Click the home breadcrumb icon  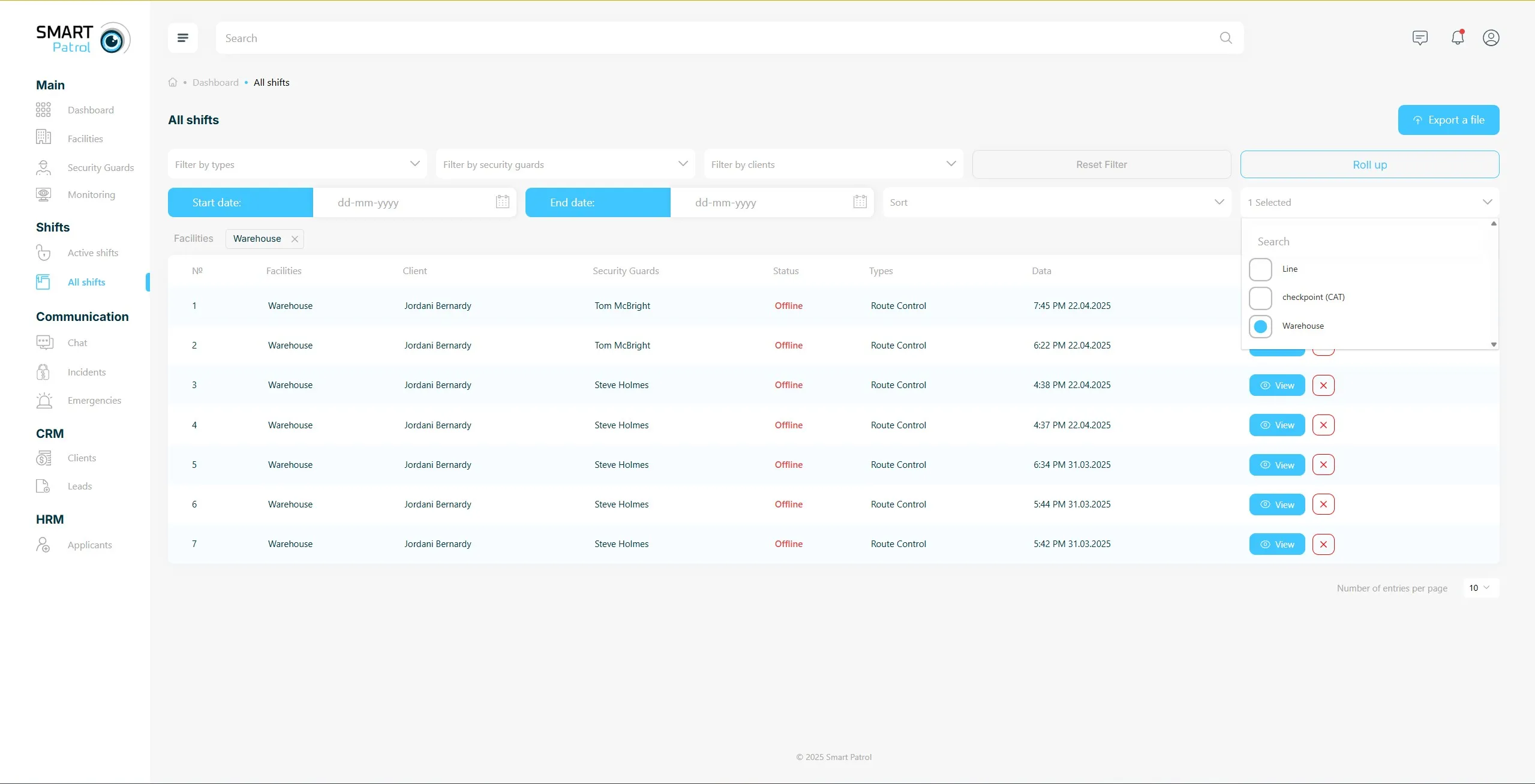pyautogui.click(x=173, y=82)
